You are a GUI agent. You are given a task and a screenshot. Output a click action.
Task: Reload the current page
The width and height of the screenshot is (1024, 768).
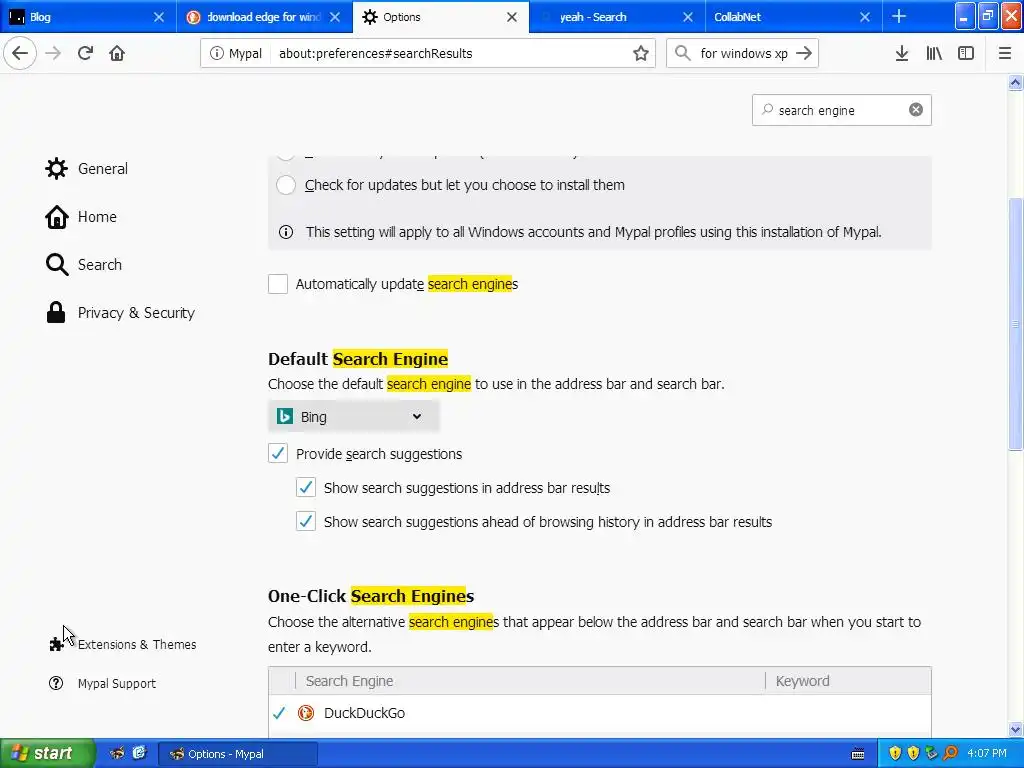[85, 54]
